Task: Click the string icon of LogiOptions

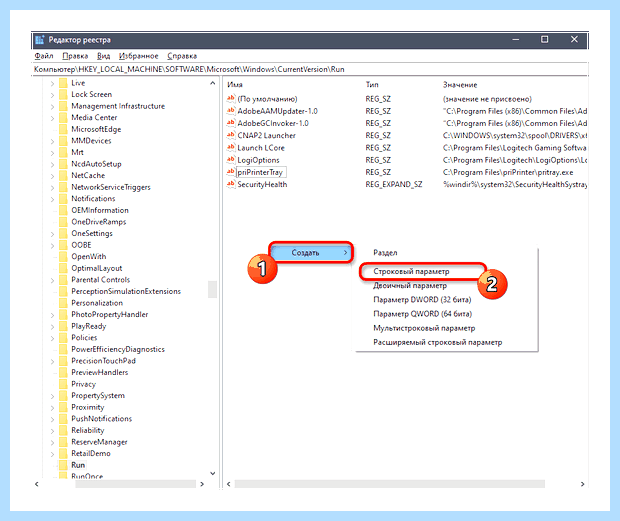Action: (231, 160)
